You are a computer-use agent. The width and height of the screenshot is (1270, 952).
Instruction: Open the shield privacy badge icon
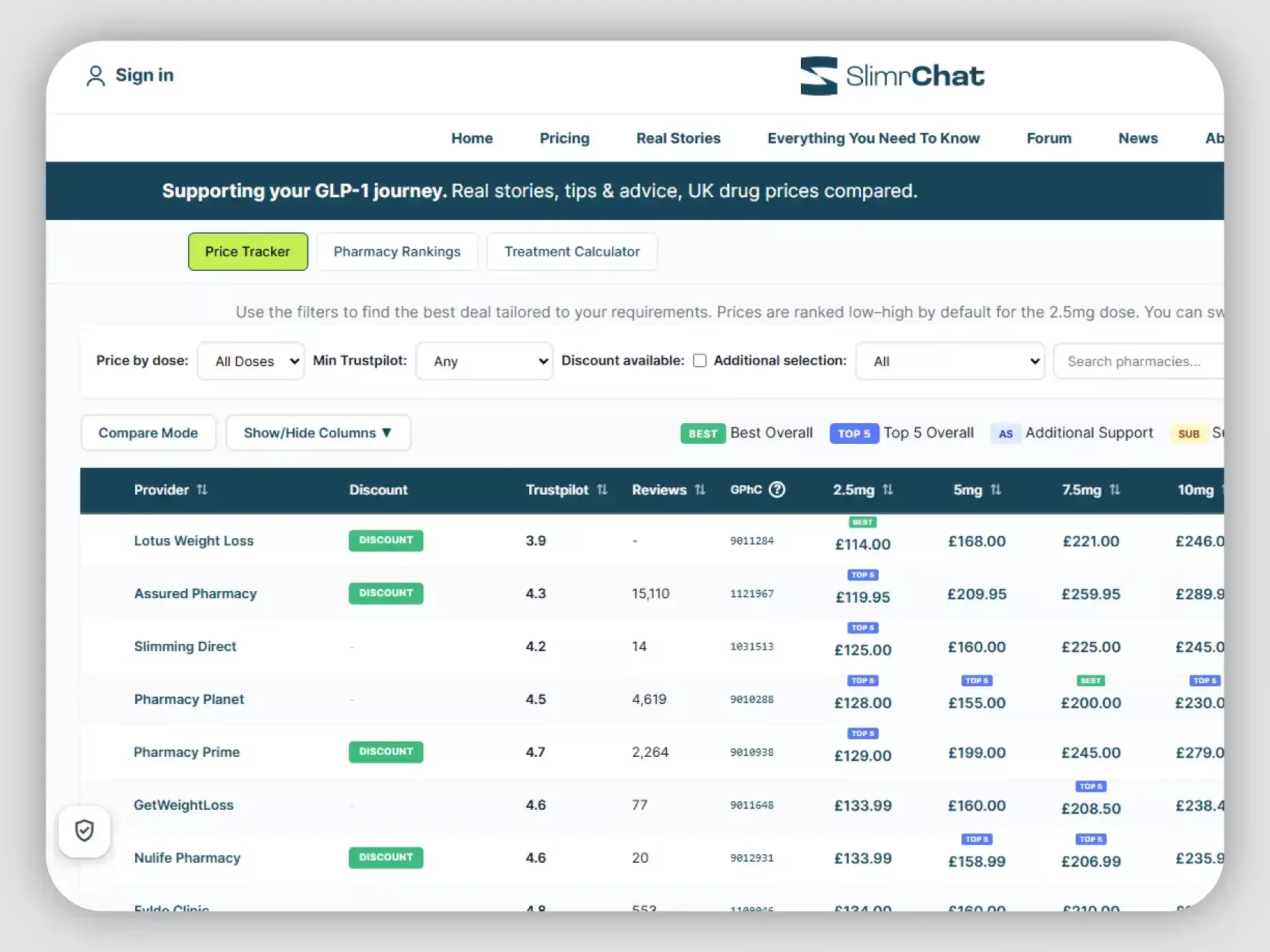coord(84,830)
